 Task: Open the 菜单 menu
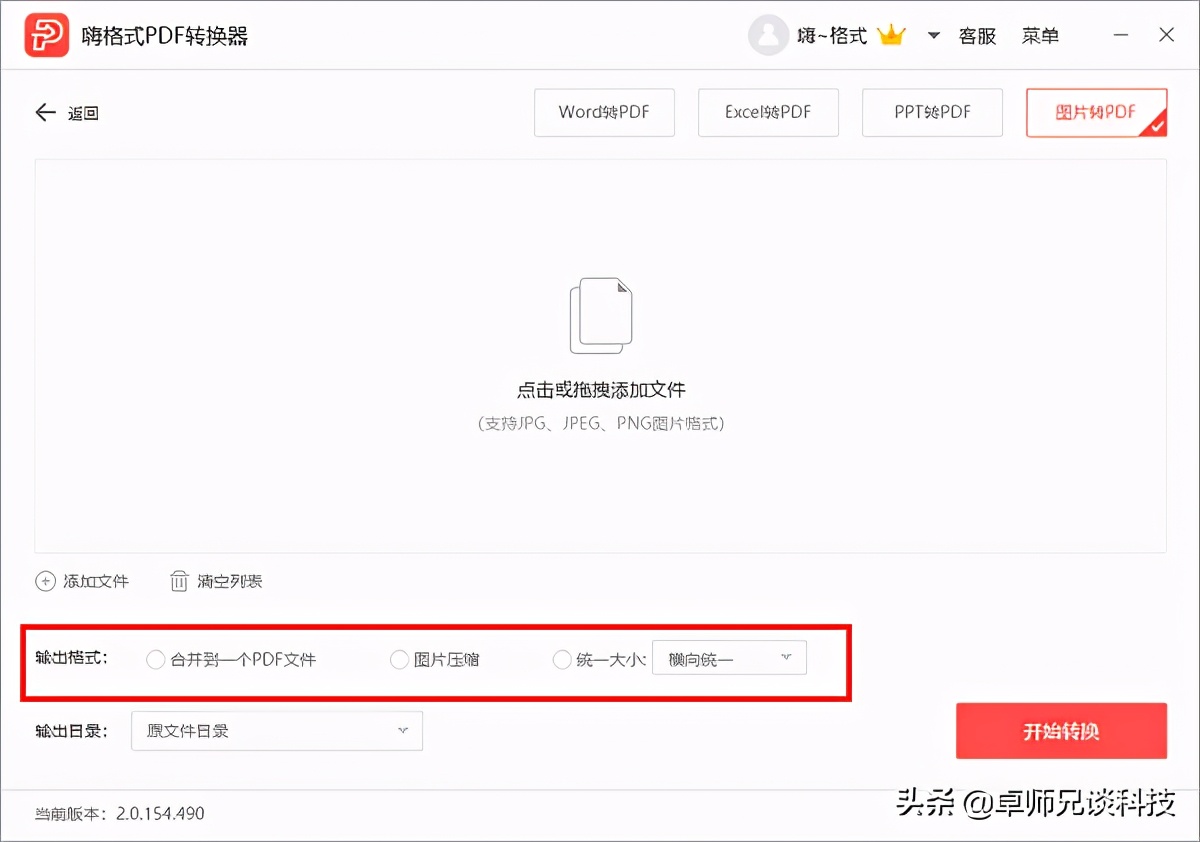point(1040,35)
